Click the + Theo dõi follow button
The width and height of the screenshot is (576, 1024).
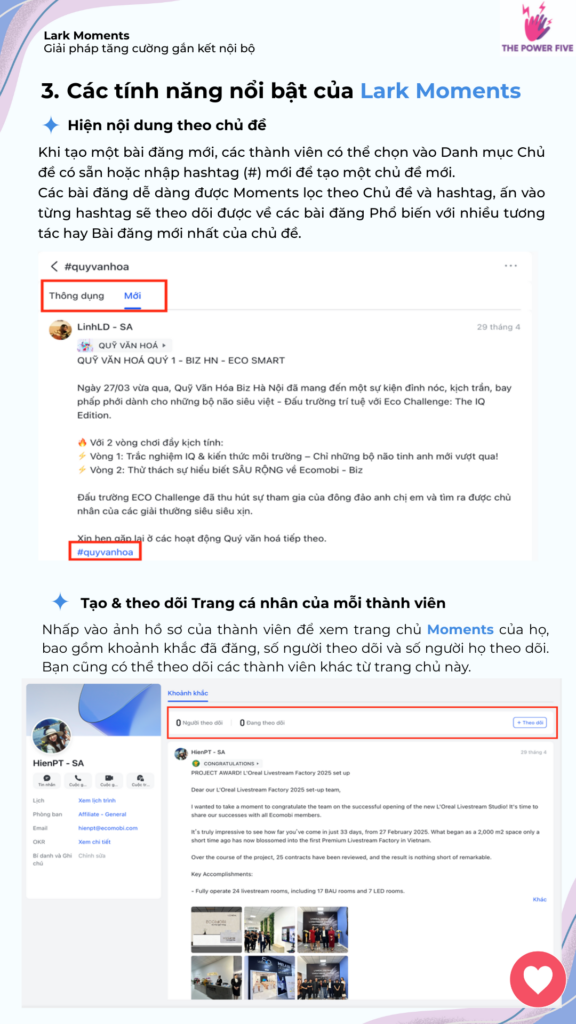click(x=529, y=723)
